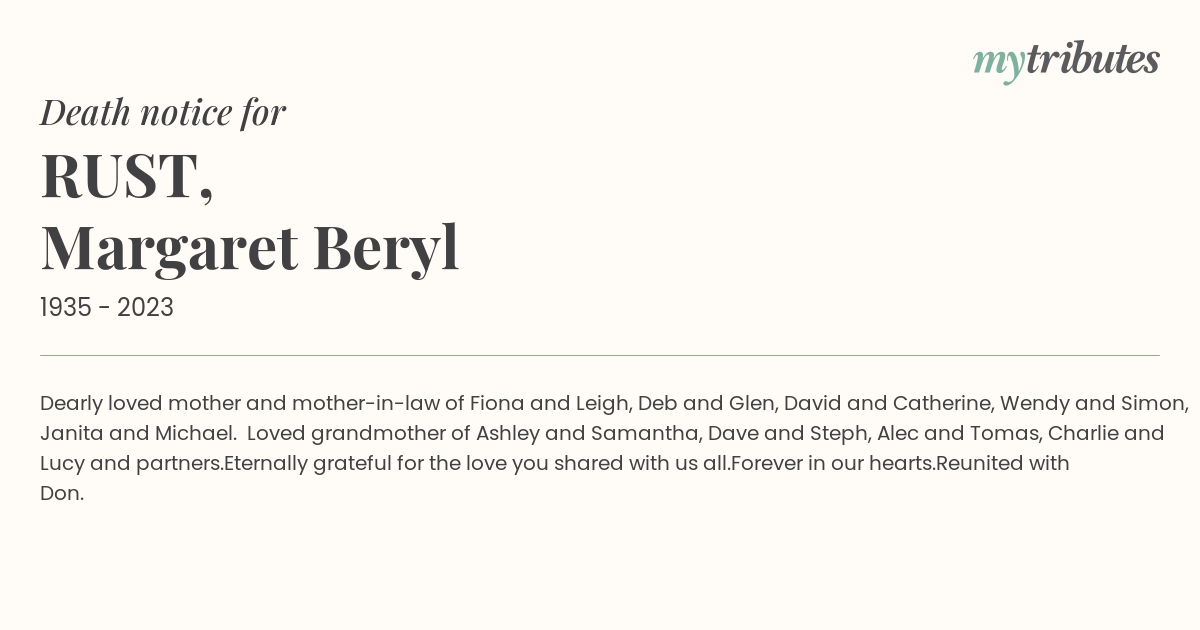
Task: Click the phrase "Forever in our hearts"
Action: tap(833, 464)
